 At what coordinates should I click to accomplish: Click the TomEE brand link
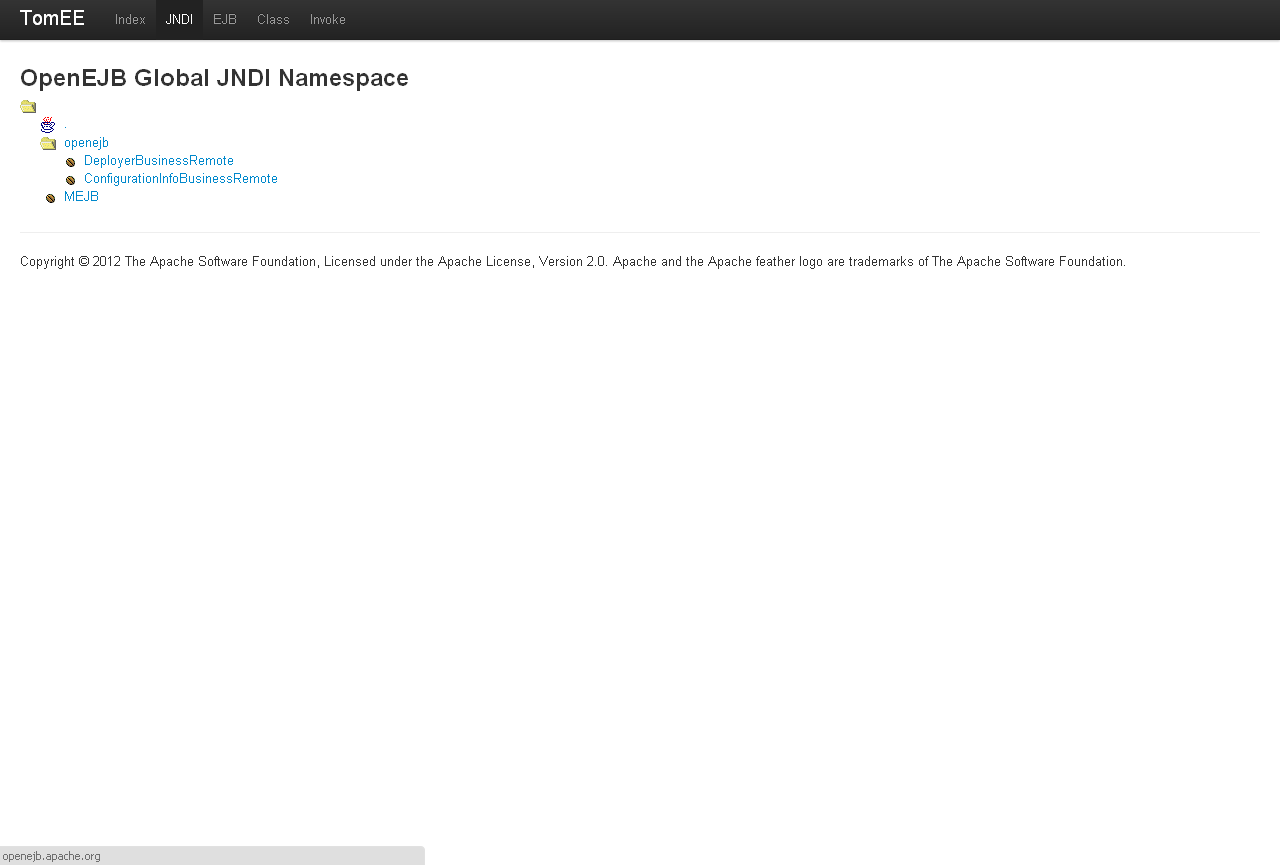52,18
